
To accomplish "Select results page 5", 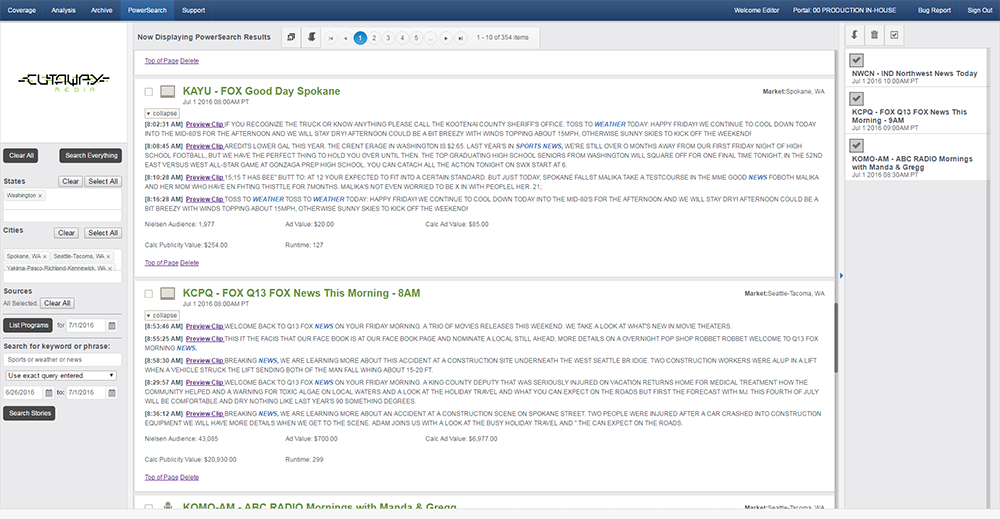I will coord(416,38).
